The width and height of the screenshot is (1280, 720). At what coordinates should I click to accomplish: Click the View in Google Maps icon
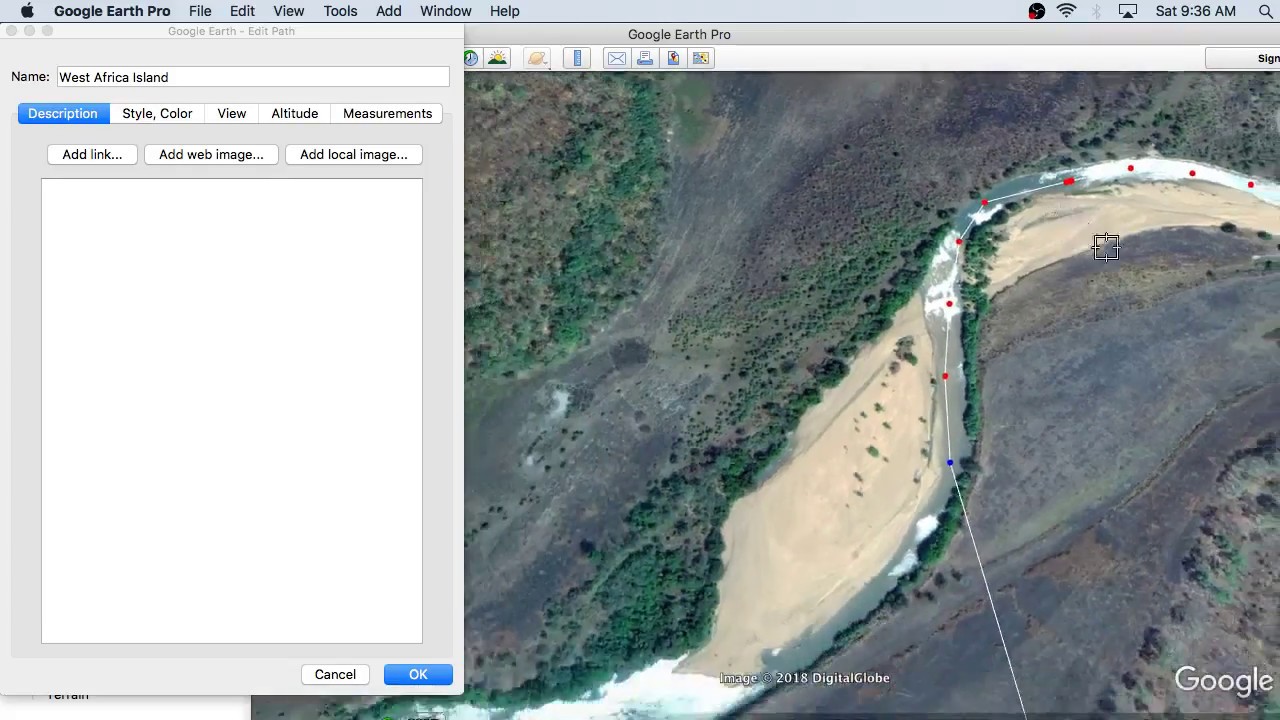[x=701, y=58]
